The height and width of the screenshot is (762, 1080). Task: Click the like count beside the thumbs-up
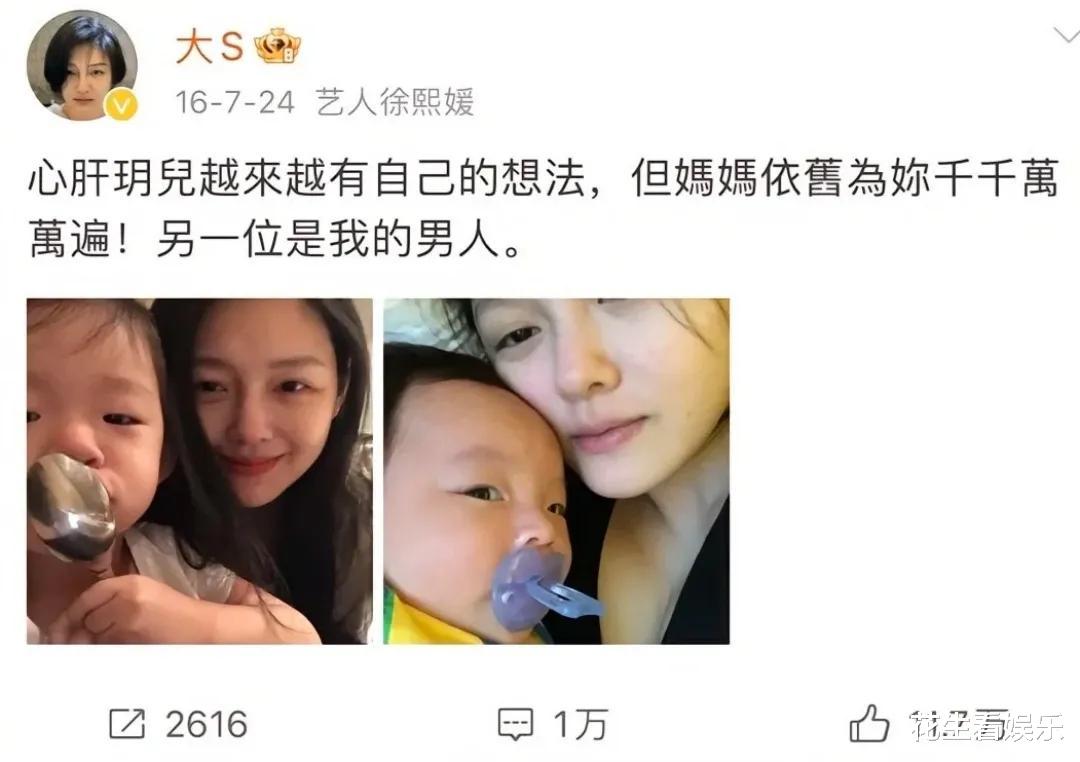(x=959, y=725)
